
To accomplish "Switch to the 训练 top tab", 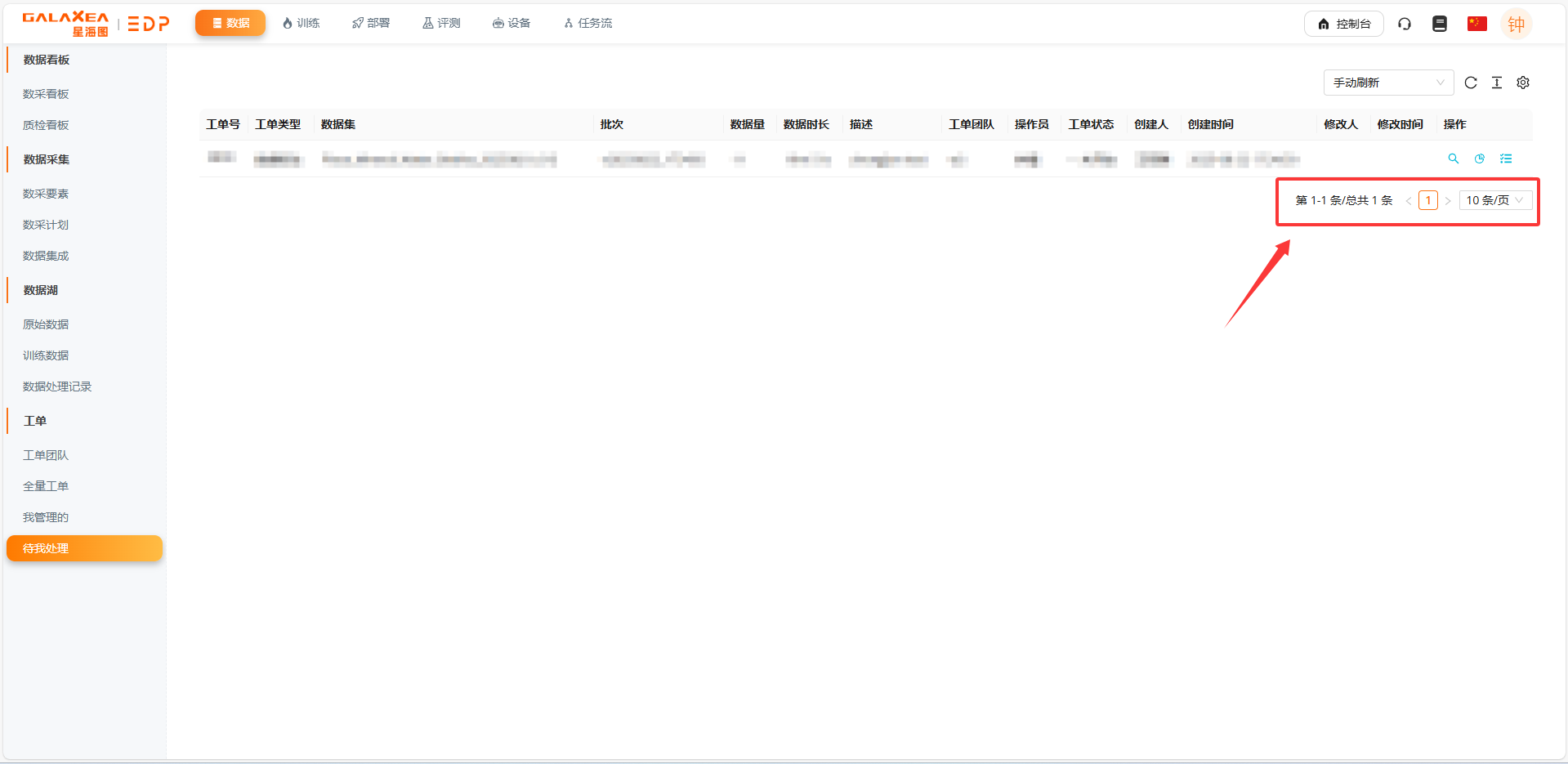I will (301, 23).
